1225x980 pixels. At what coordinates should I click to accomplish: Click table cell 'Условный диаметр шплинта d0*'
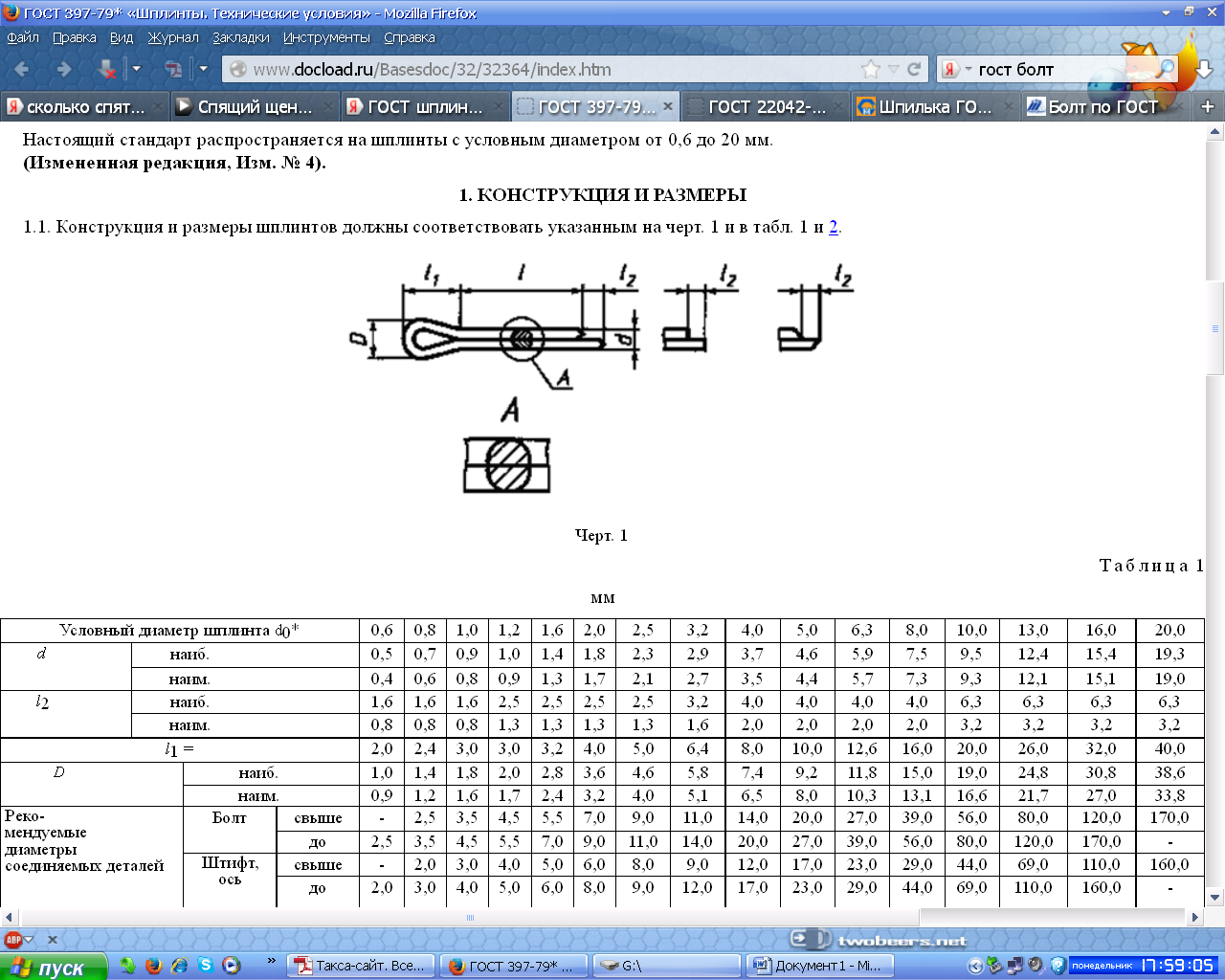point(179,630)
